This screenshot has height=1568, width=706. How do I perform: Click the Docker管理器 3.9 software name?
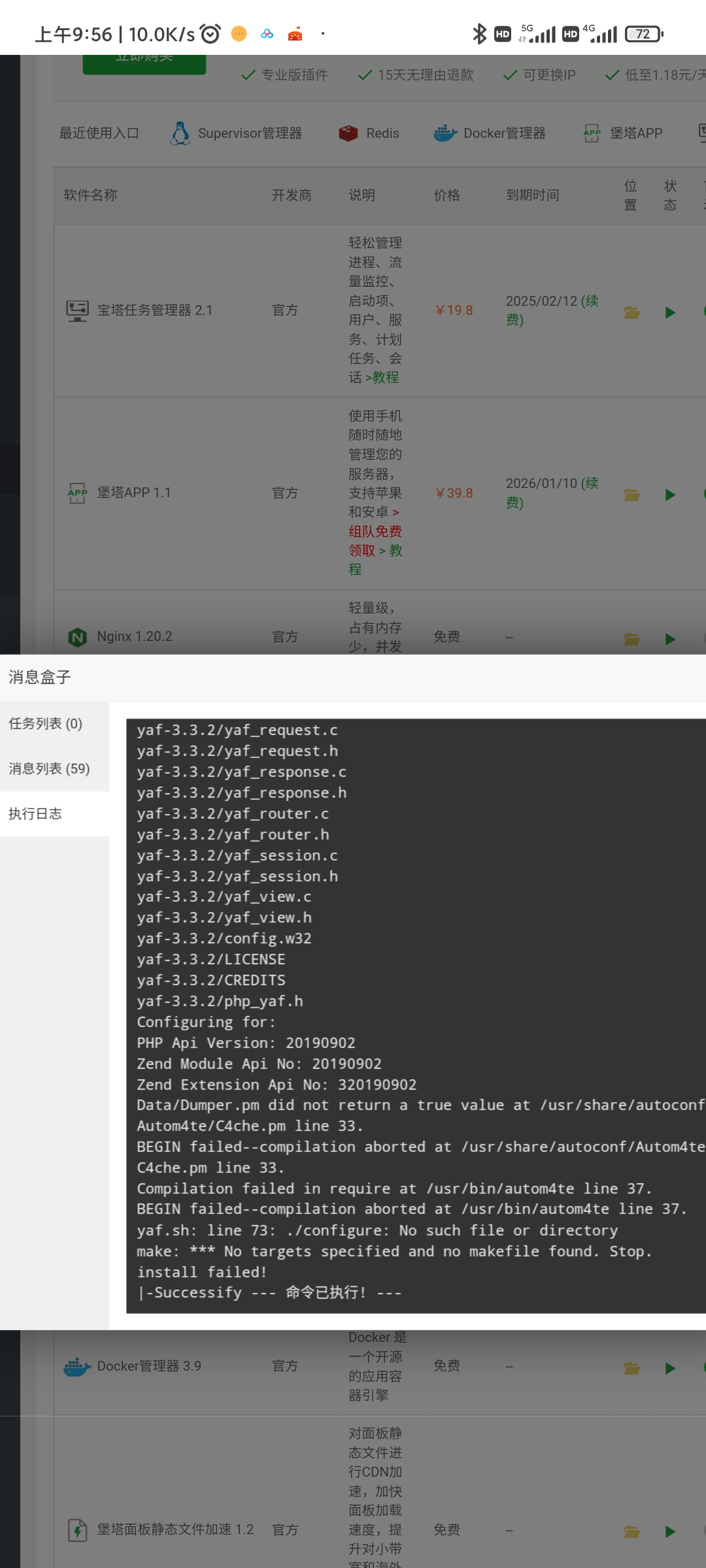coord(149,1367)
